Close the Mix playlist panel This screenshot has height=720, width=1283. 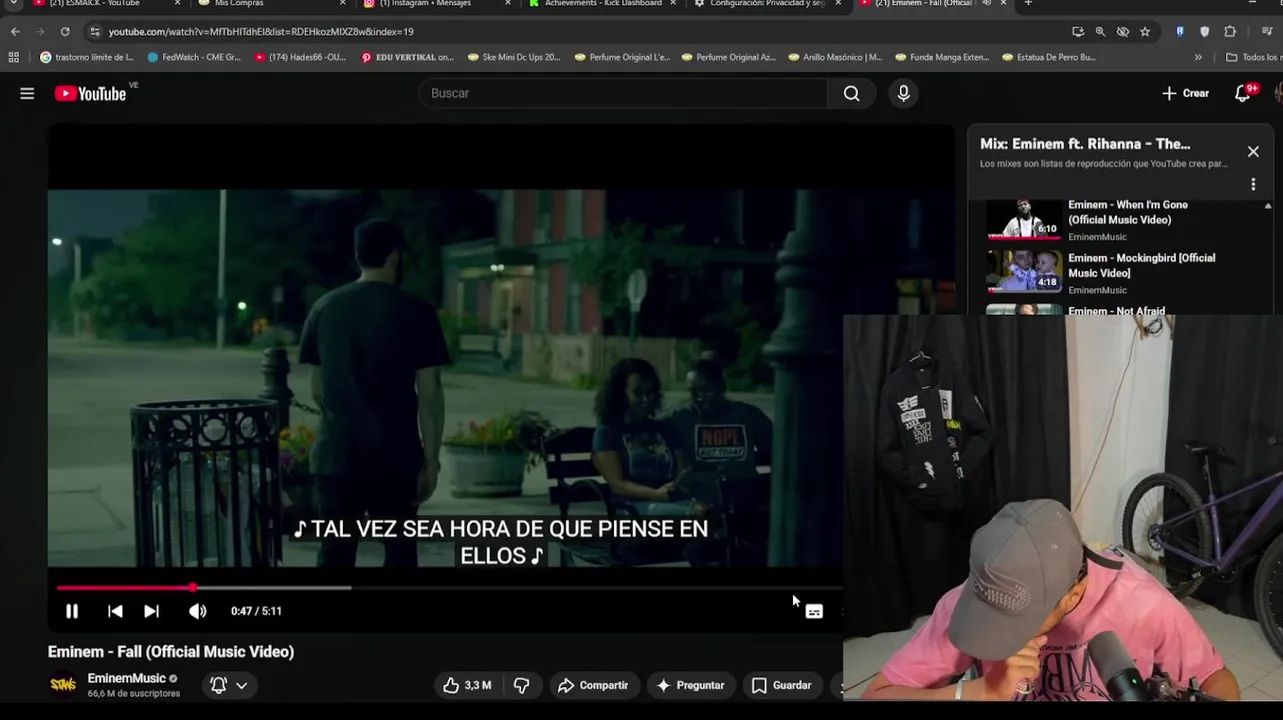coord(1253,152)
